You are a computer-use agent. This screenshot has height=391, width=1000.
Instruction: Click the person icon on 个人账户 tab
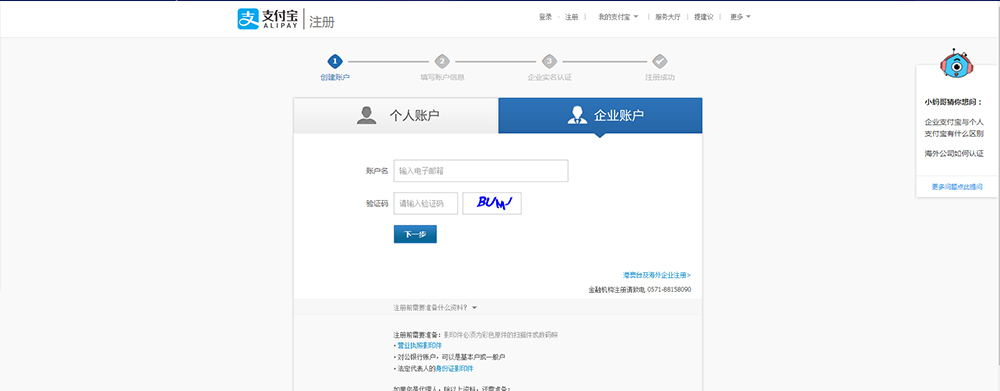coord(367,115)
